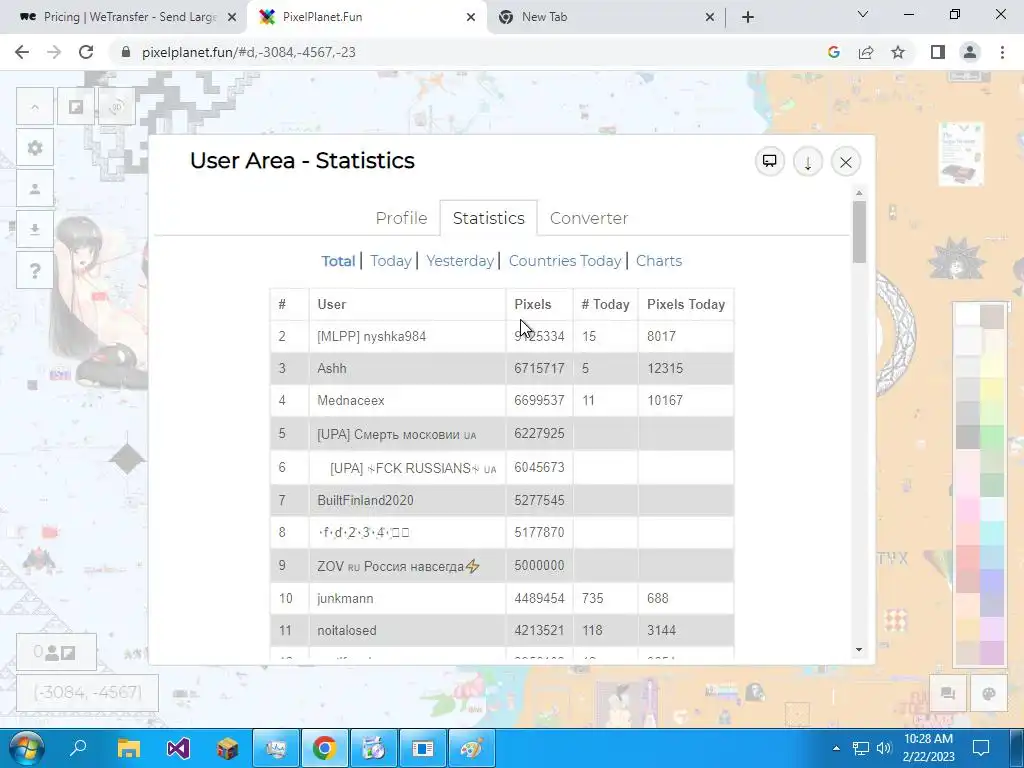Open tab search dropdown chevron
Screen dimensions: 1024x768
(863, 14)
